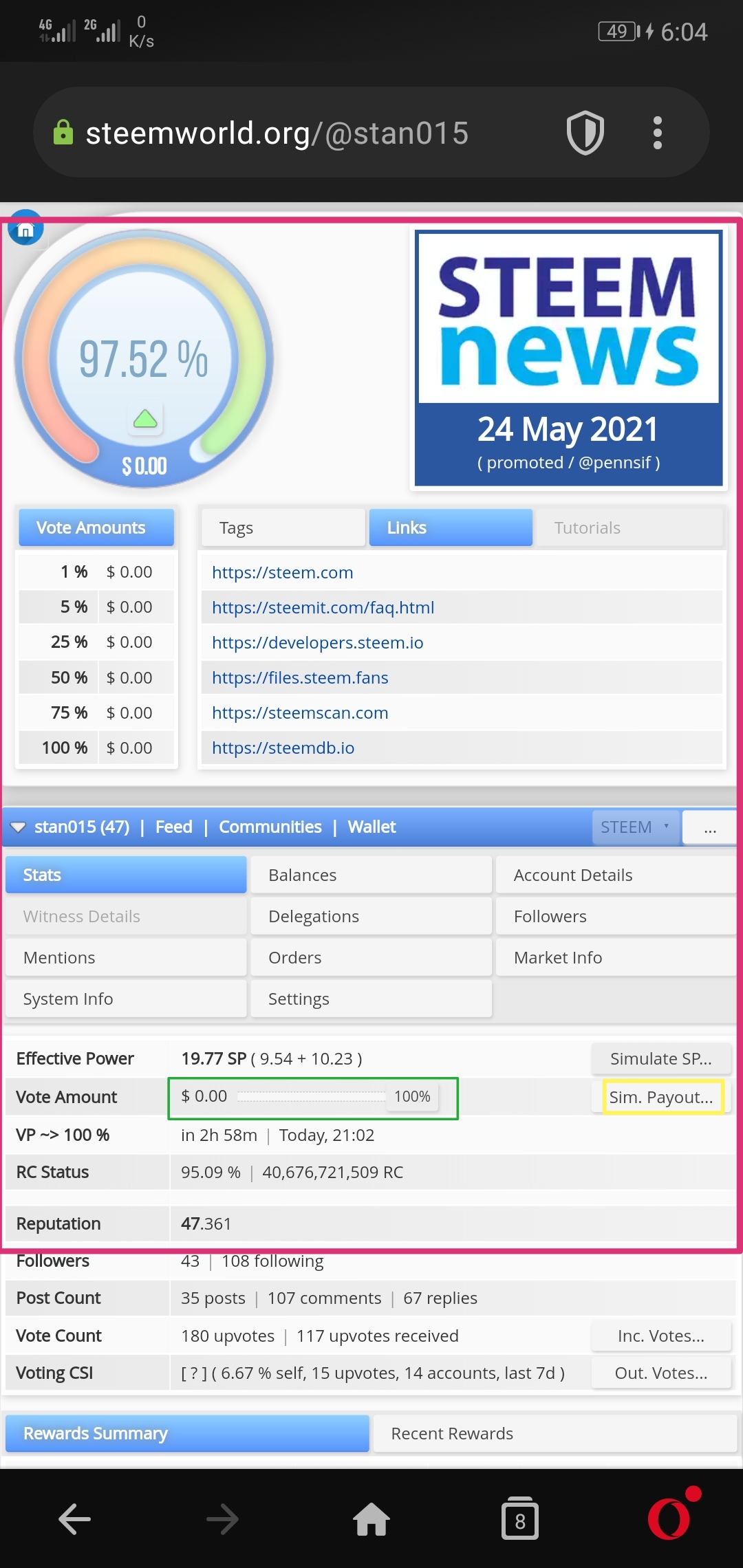This screenshot has width=743, height=1568.
Task: Open the steemdb.io link
Action: [283, 748]
